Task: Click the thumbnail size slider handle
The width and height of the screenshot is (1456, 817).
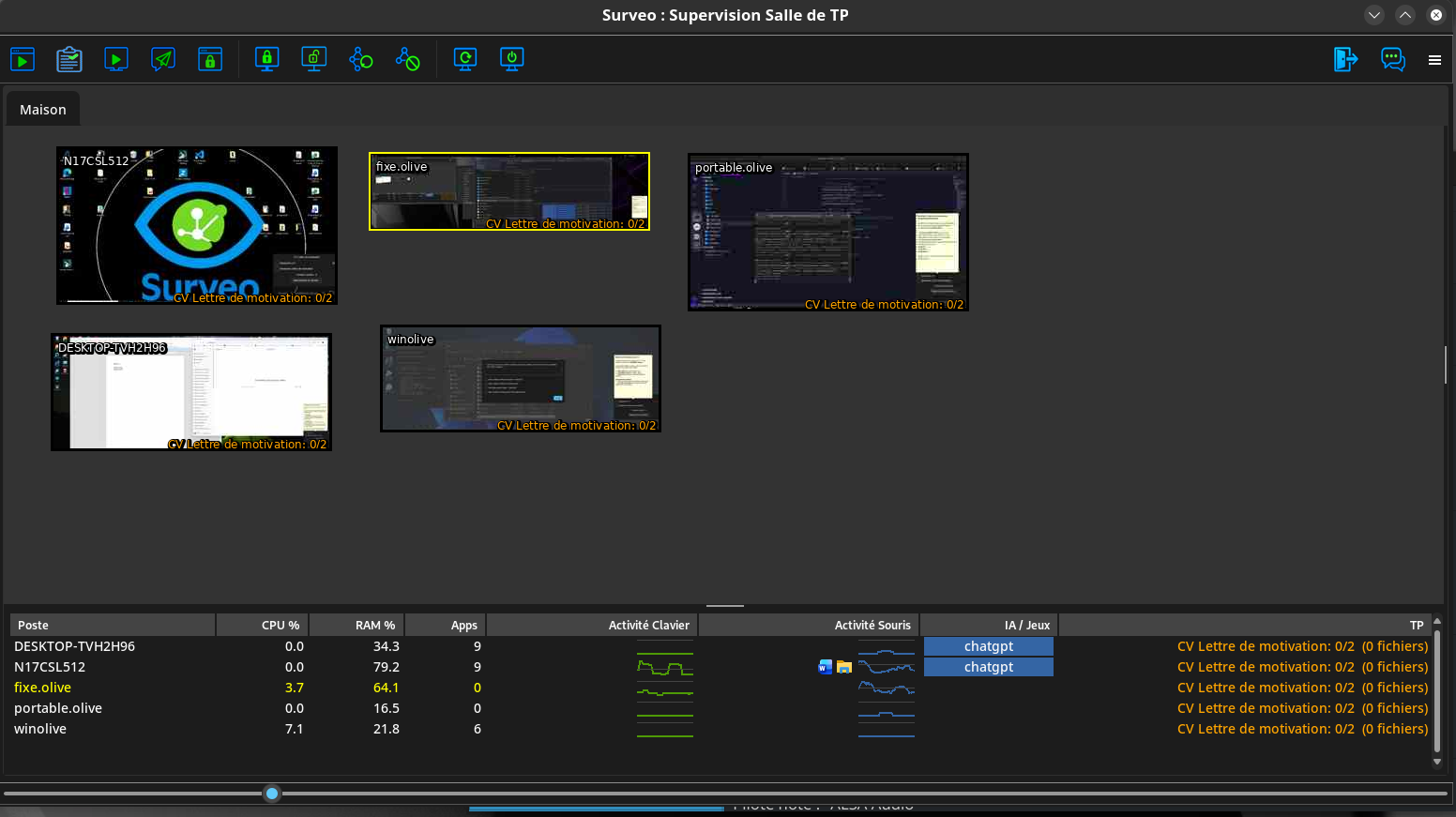Action: (272, 794)
